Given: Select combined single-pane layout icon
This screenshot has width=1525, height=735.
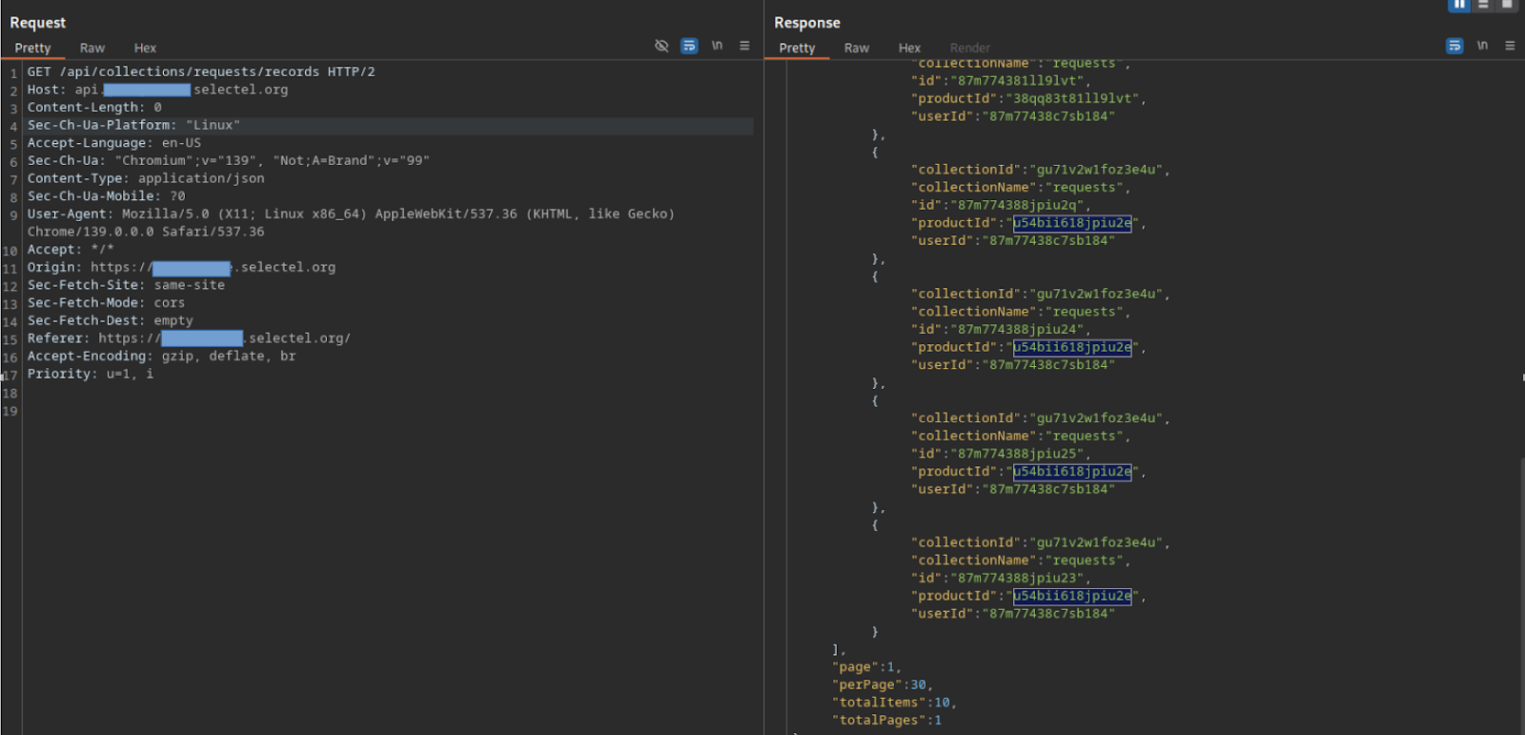Looking at the screenshot, I should pyautogui.click(x=1507, y=4).
